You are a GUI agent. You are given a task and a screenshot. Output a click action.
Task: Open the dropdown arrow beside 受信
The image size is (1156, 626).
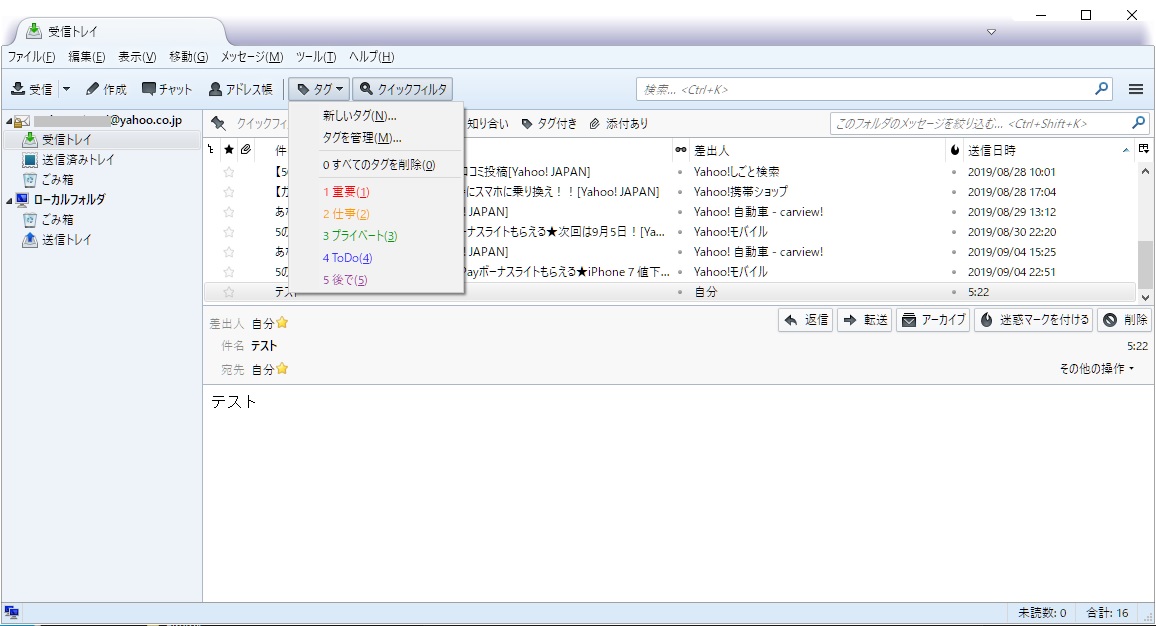pyautogui.click(x=67, y=89)
